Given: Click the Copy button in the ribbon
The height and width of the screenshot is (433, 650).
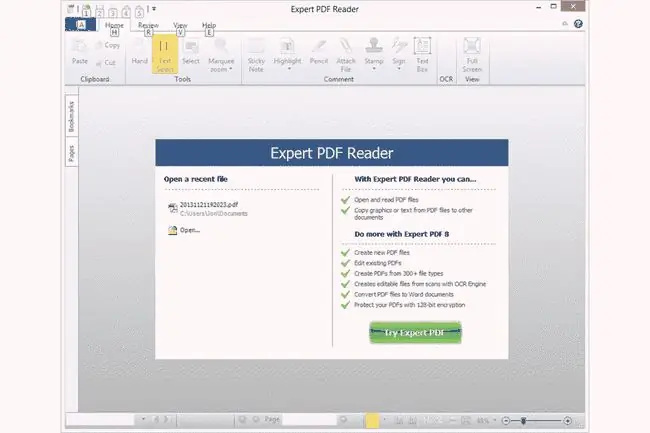Looking at the screenshot, I should pyautogui.click(x=108, y=45).
